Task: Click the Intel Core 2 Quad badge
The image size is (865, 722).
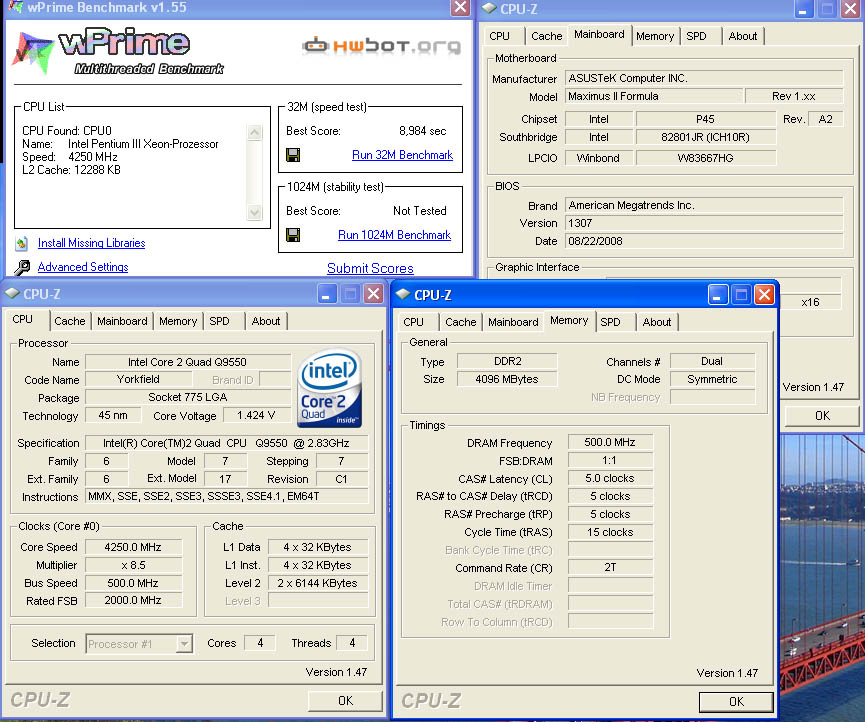Action: (x=329, y=388)
